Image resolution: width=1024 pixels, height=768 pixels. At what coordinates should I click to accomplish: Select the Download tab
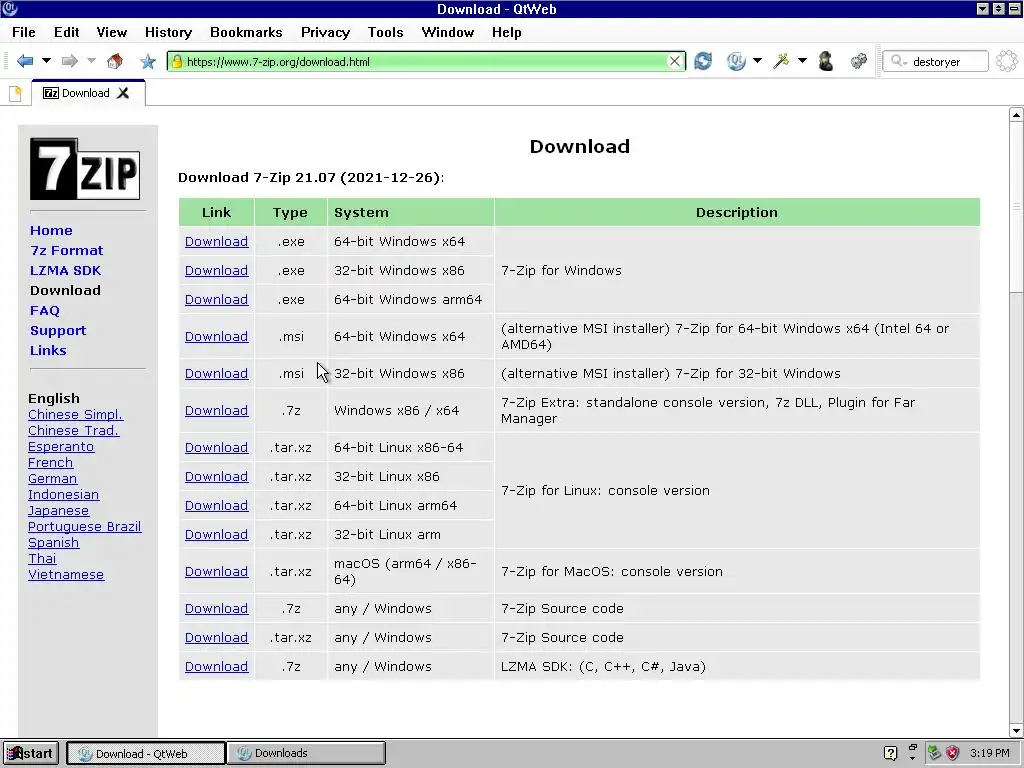tap(88, 93)
